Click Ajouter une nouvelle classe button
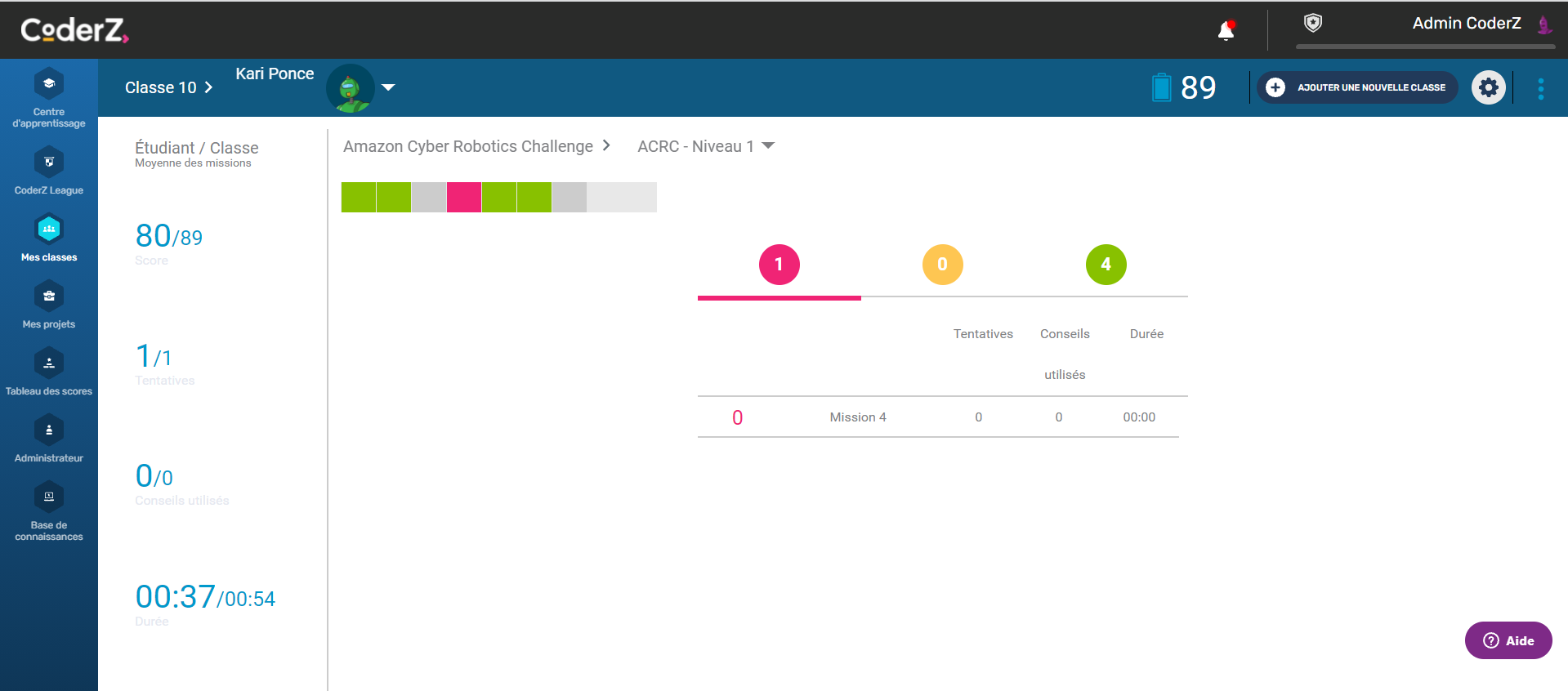 coord(1357,87)
